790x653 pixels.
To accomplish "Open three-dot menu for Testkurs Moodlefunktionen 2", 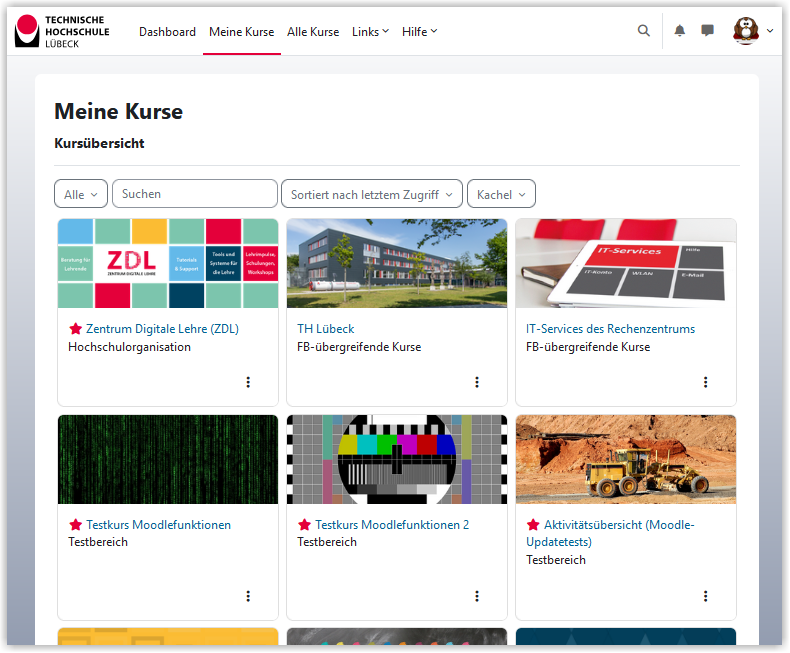I will click(477, 596).
